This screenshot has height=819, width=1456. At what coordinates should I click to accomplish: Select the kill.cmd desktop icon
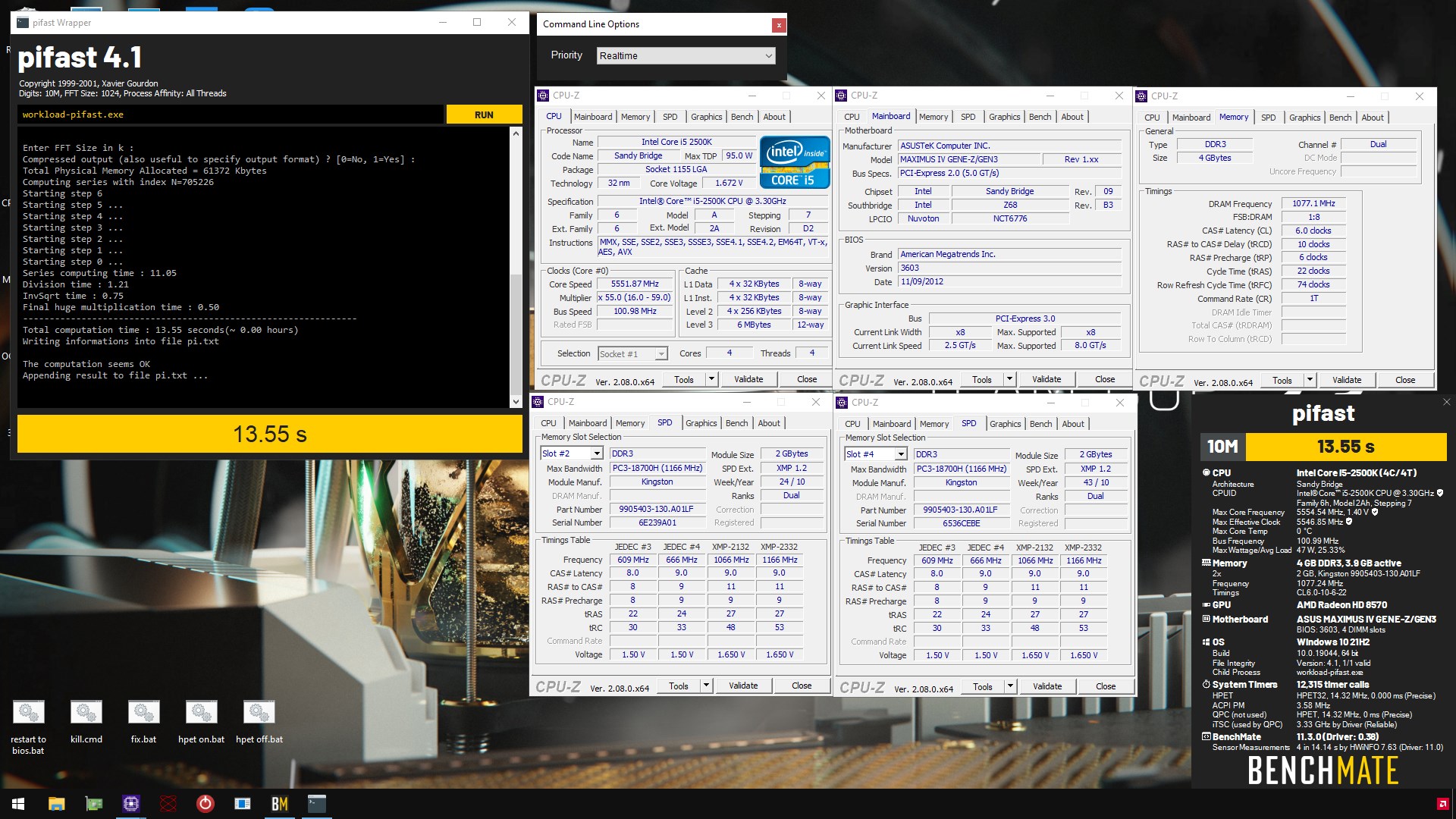pyautogui.click(x=86, y=722)
